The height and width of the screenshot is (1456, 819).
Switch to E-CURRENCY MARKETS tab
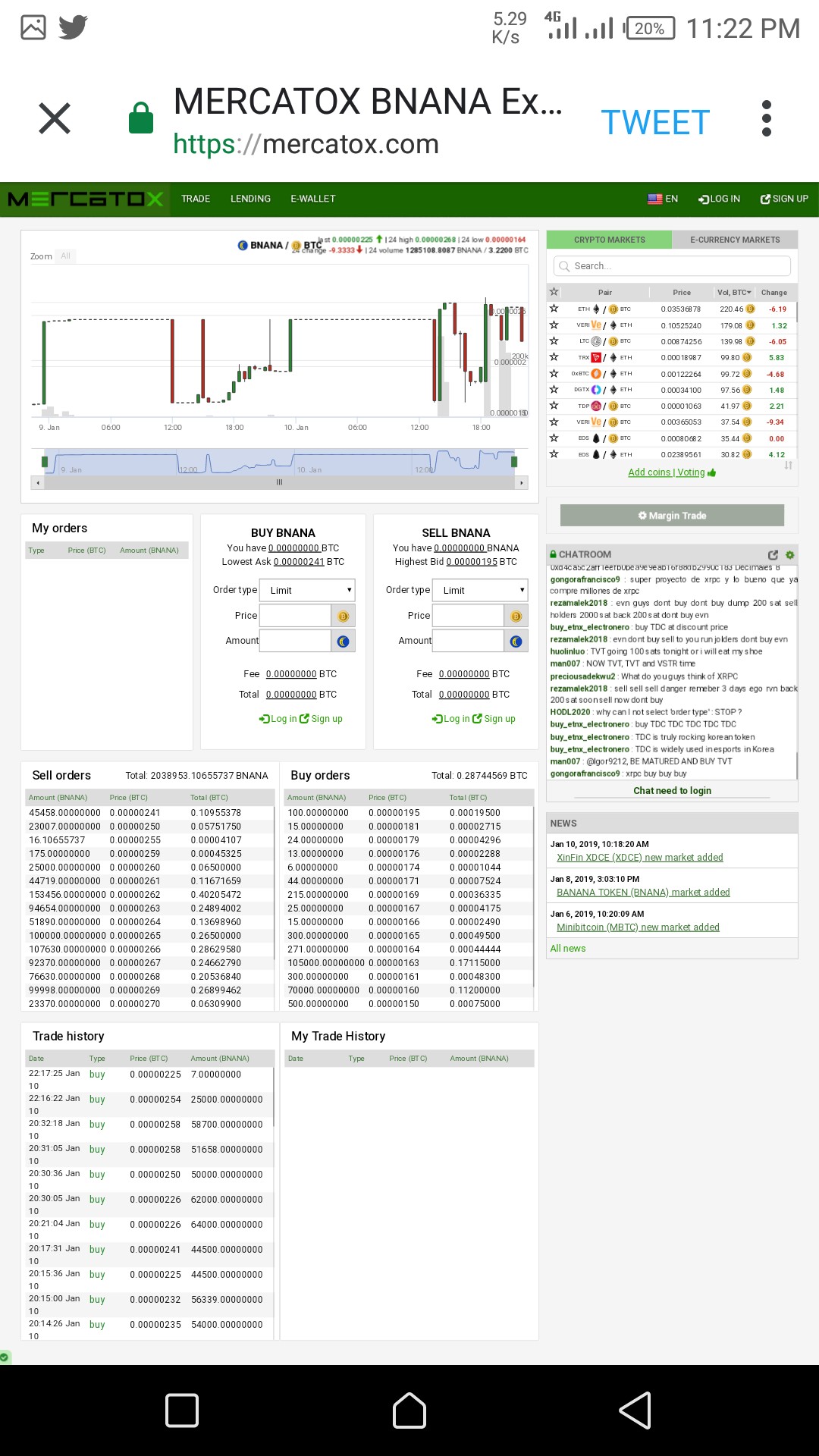(x=735, y=240)
